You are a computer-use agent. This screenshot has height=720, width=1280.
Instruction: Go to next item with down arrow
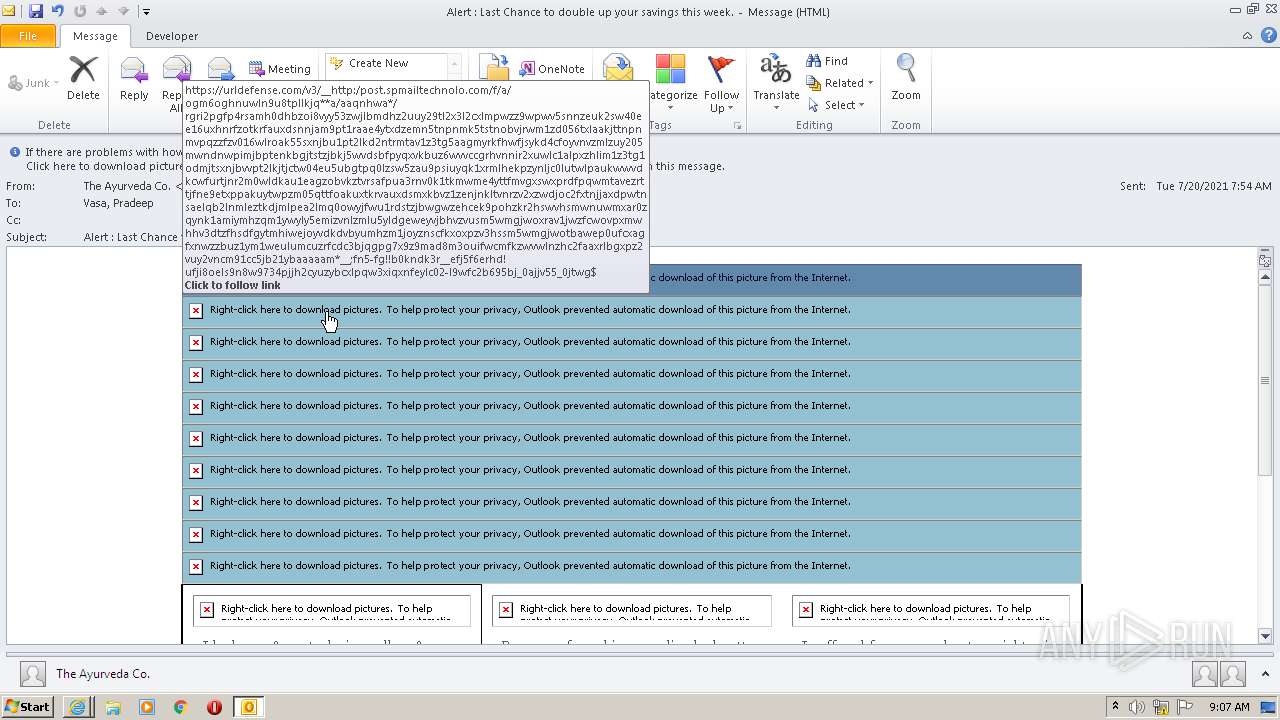click(123, 11)
